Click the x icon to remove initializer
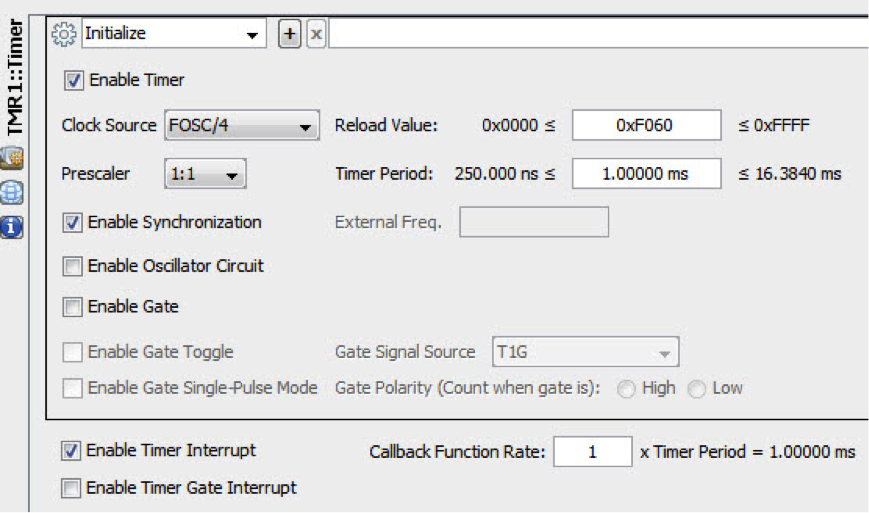Screen dimensions: 869x513 point(315,34)
